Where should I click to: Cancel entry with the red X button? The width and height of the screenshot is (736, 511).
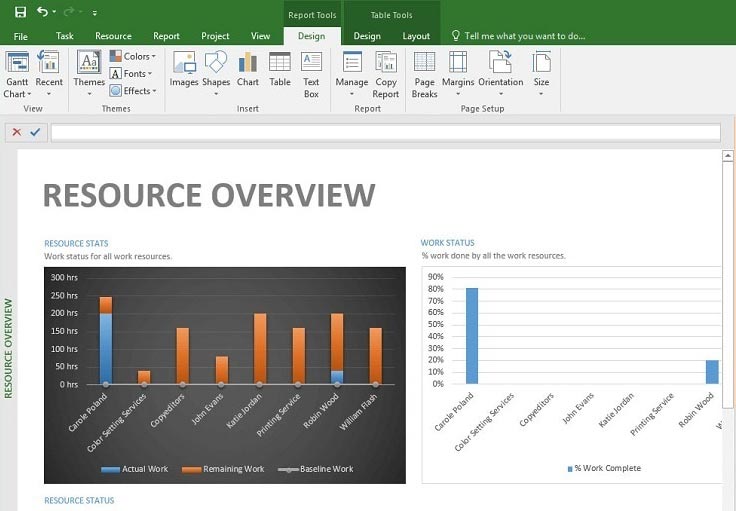tap(16, 132)
